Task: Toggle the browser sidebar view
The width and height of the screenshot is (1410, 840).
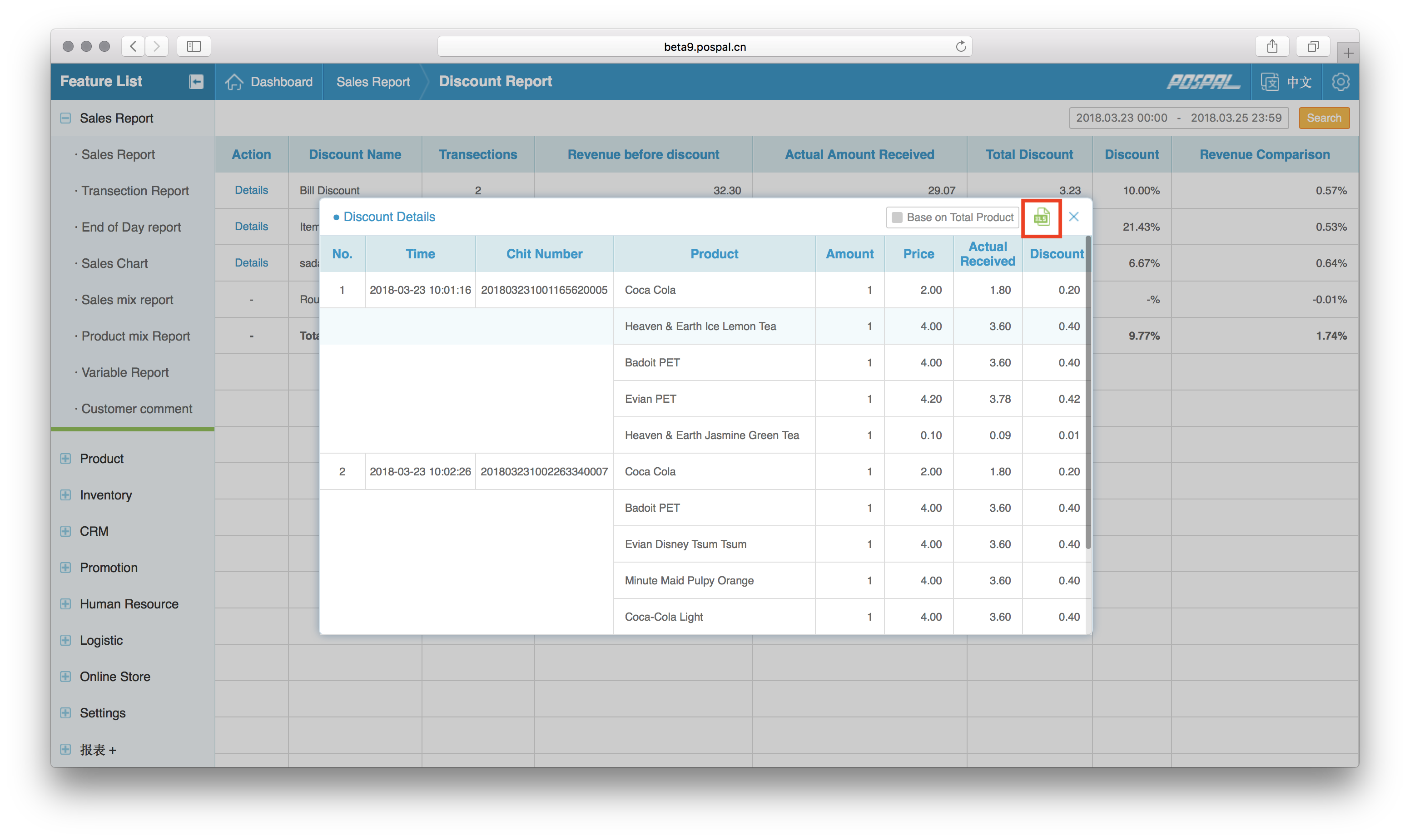Action: pyautogui.click(x=194, y=46)
